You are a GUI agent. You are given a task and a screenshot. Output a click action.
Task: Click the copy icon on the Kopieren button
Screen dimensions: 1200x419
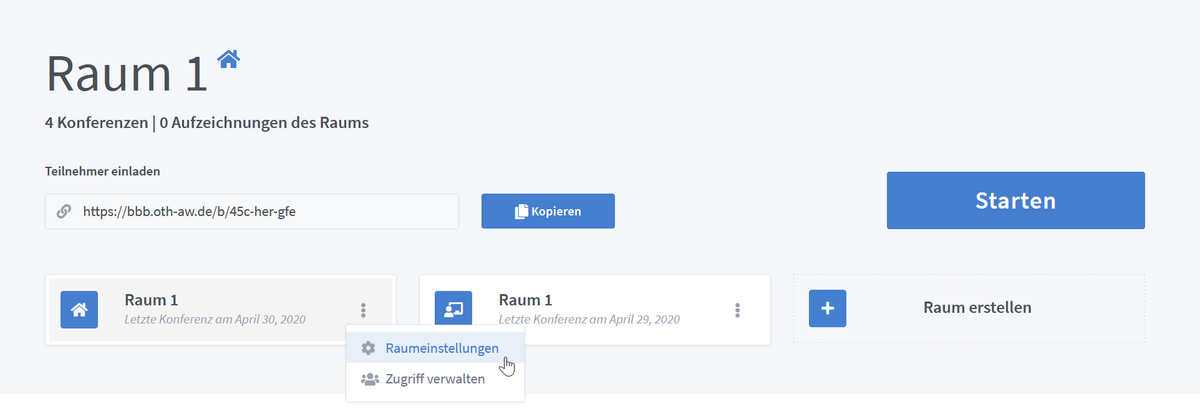pyautogui.click(x=521, y=212)
